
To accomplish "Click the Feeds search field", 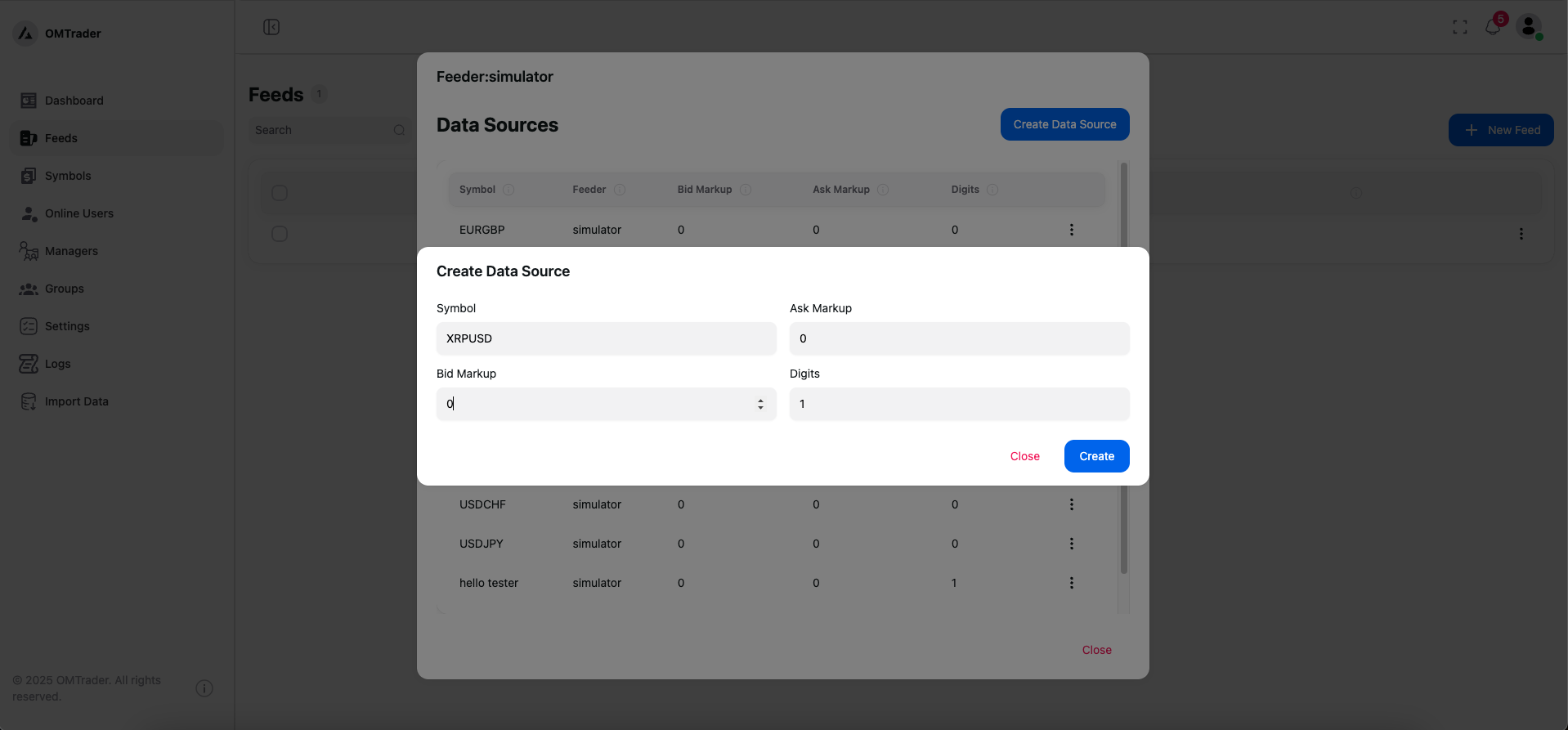I will click(330, 130).
